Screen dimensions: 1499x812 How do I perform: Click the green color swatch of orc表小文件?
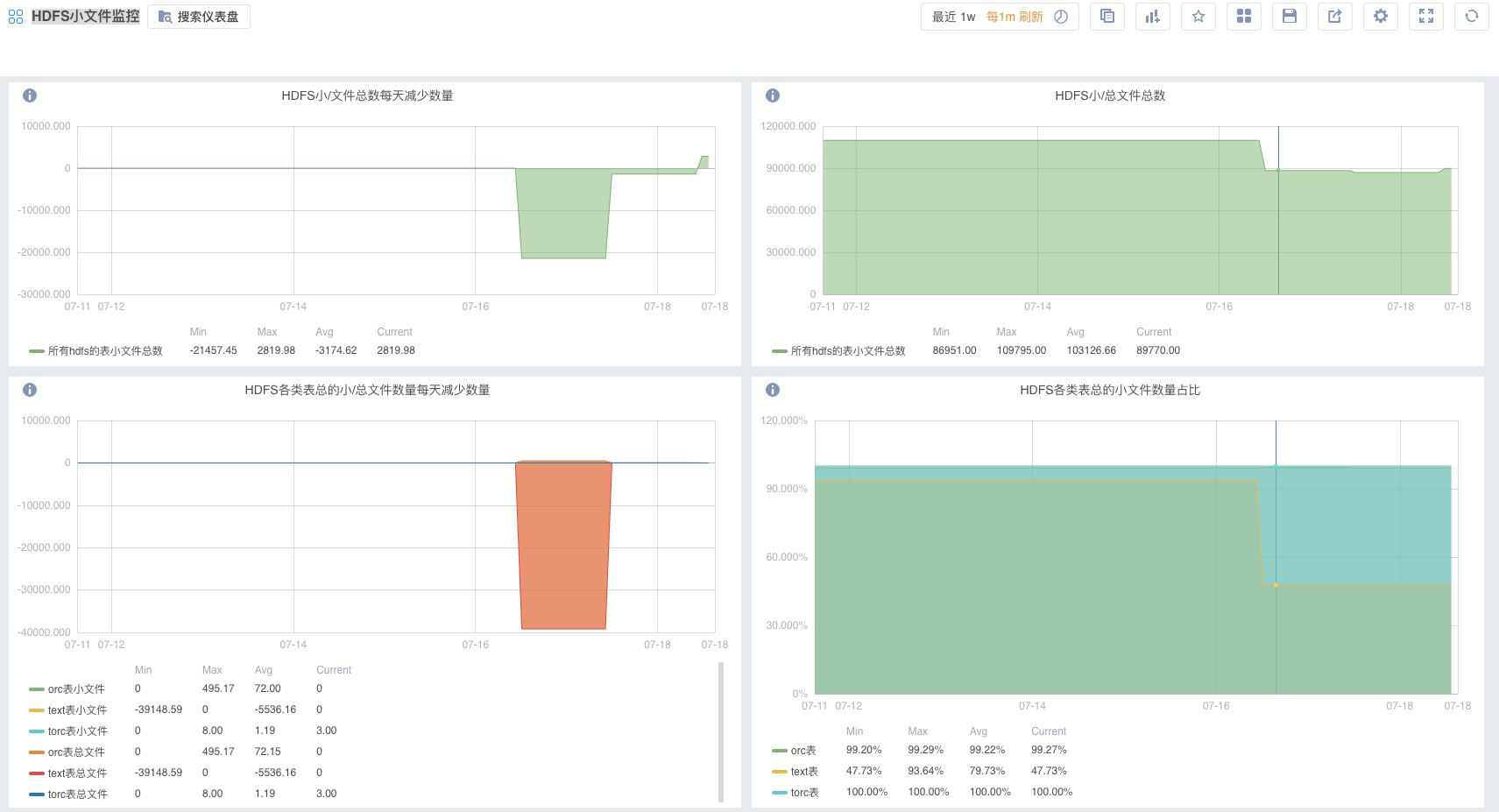36,689
